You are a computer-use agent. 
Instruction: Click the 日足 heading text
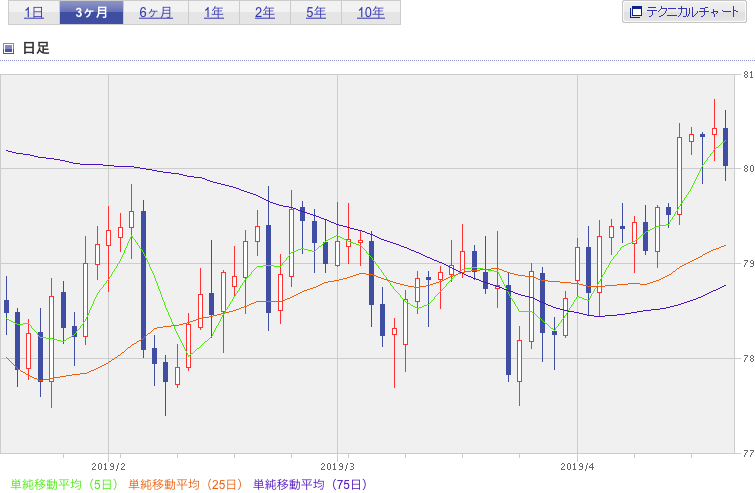click(36, 48)
